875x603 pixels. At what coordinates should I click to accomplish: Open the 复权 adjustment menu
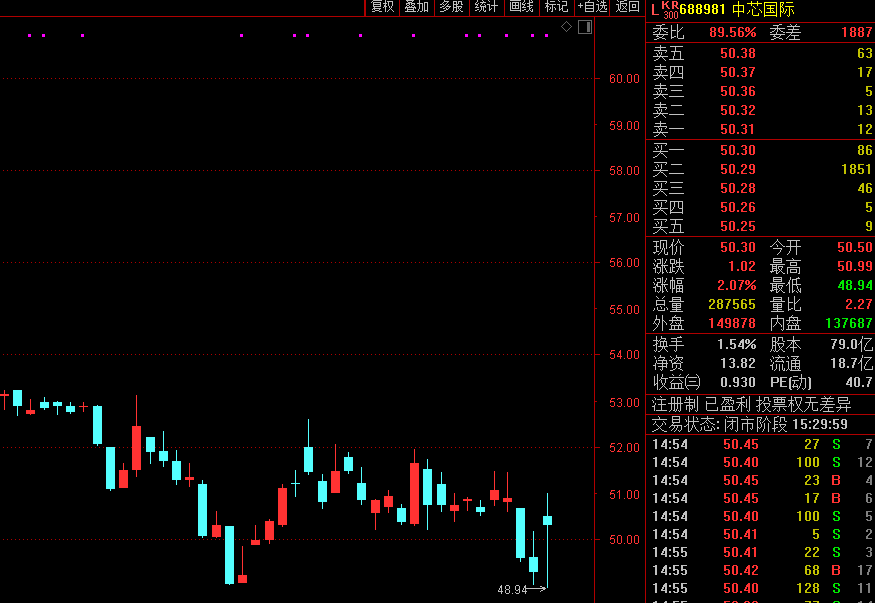pyautogui.click(x=382, y=7)
